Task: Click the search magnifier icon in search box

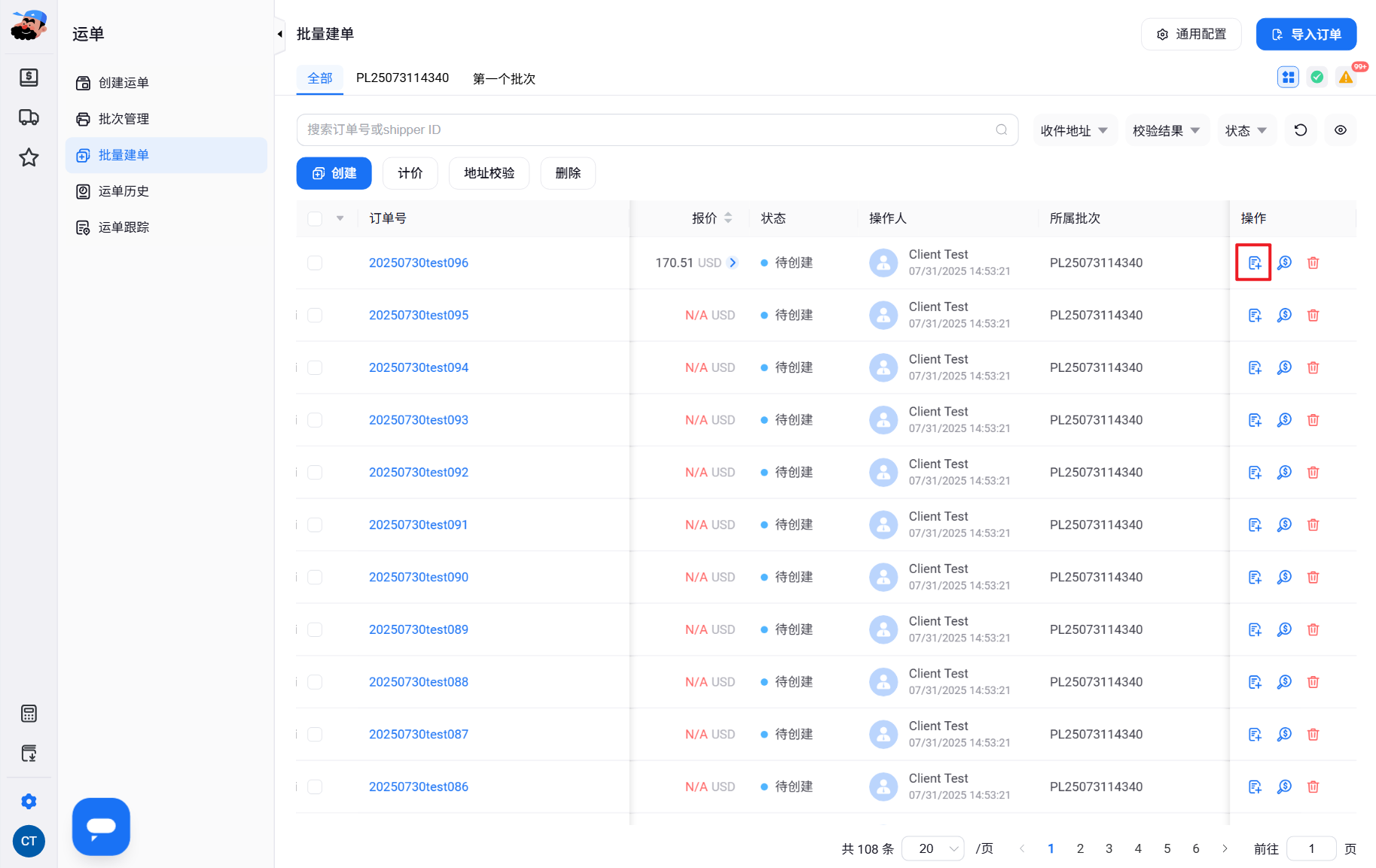Action: (1001, 129)
